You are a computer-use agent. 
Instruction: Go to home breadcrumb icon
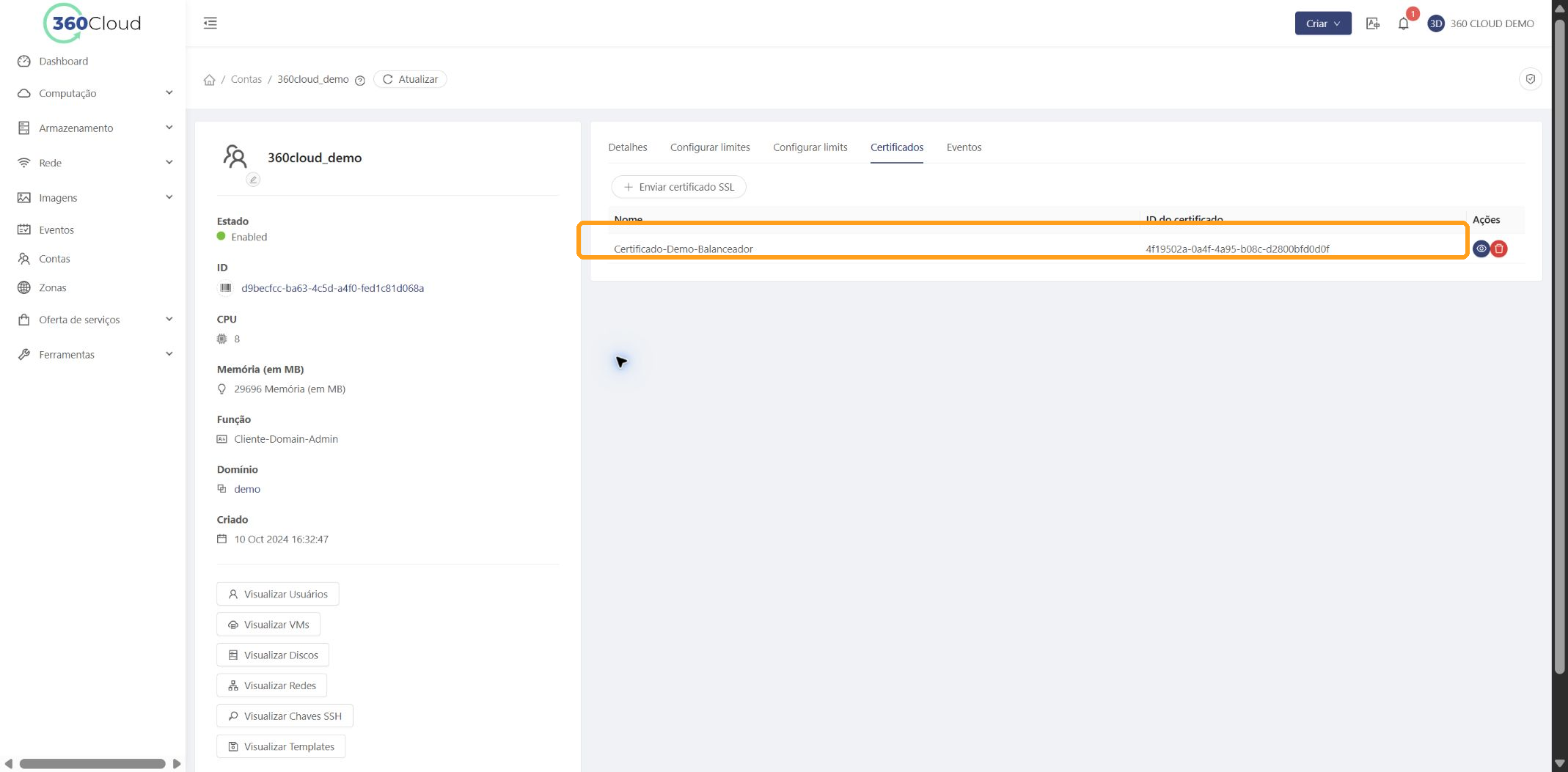click(x=209, y=79)
